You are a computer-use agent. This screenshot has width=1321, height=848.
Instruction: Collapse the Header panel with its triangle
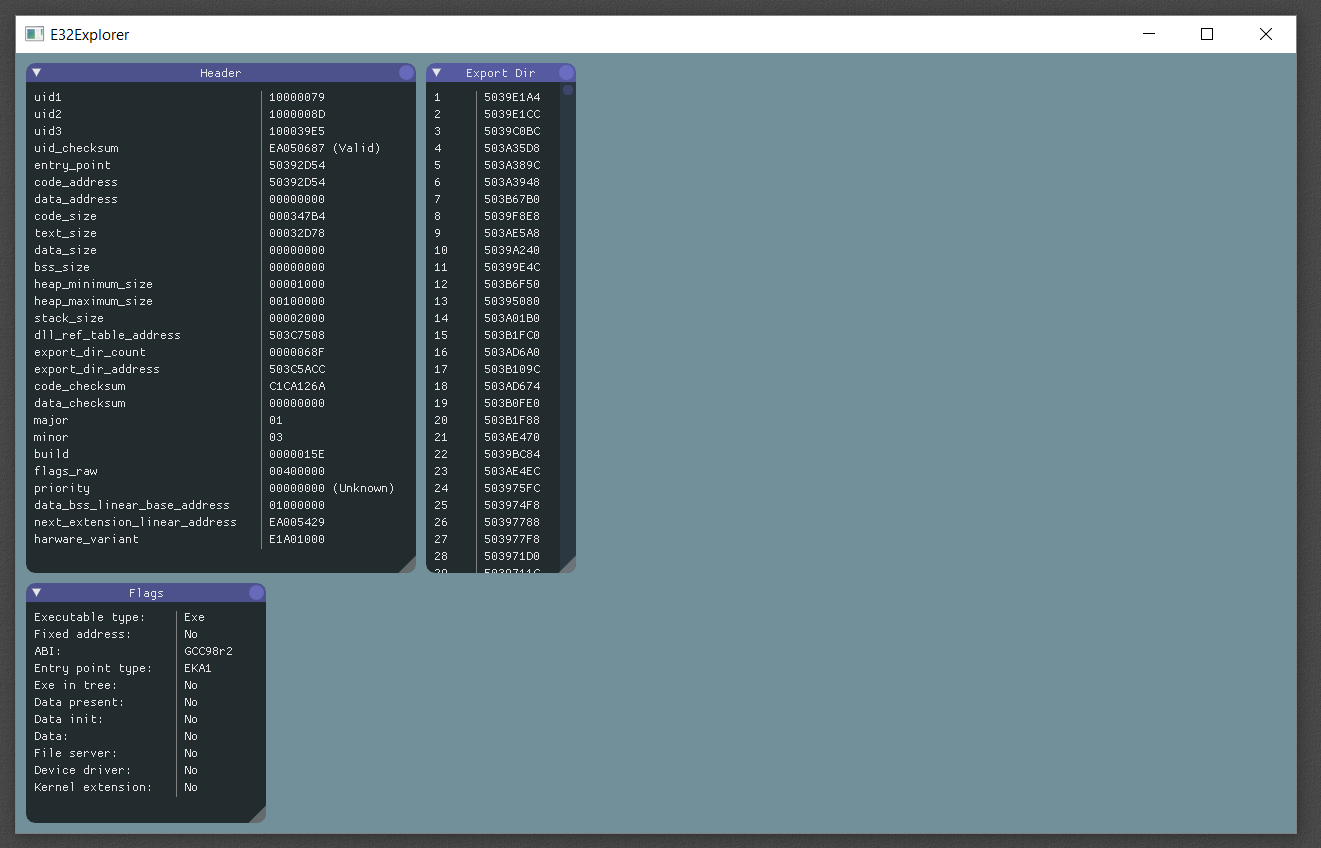36,72
